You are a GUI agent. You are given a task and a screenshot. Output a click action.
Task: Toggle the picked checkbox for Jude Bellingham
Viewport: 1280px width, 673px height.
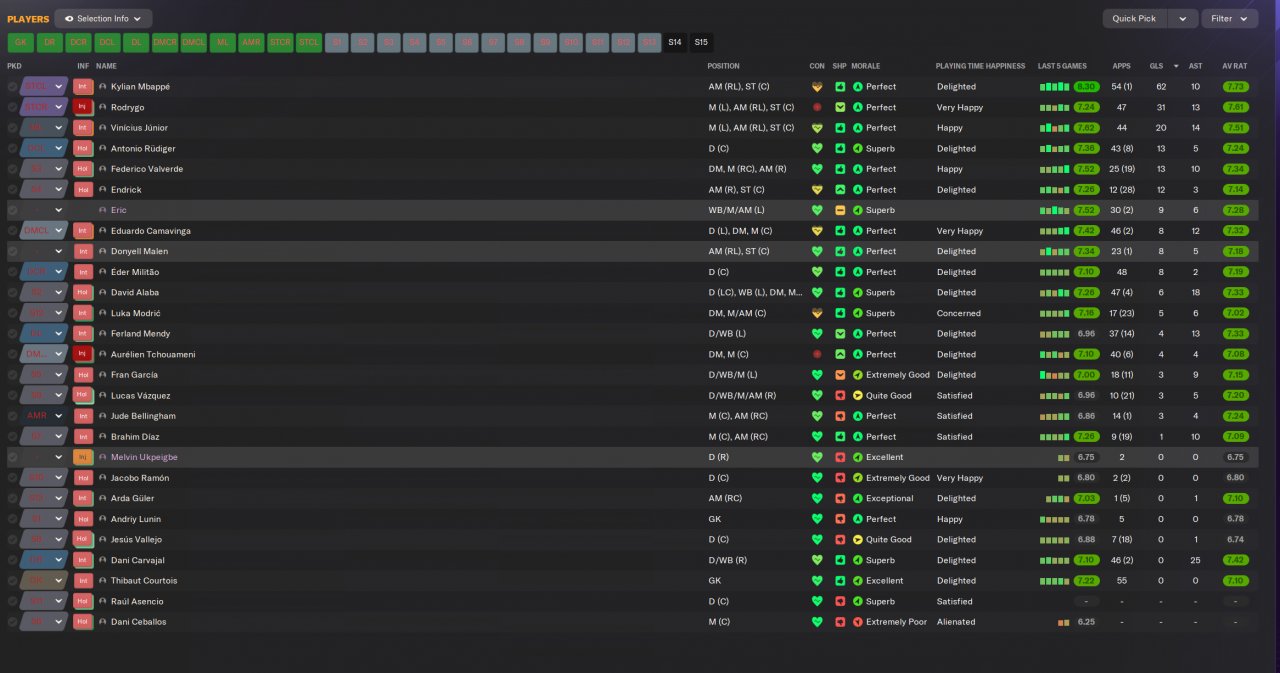(13, 416)
